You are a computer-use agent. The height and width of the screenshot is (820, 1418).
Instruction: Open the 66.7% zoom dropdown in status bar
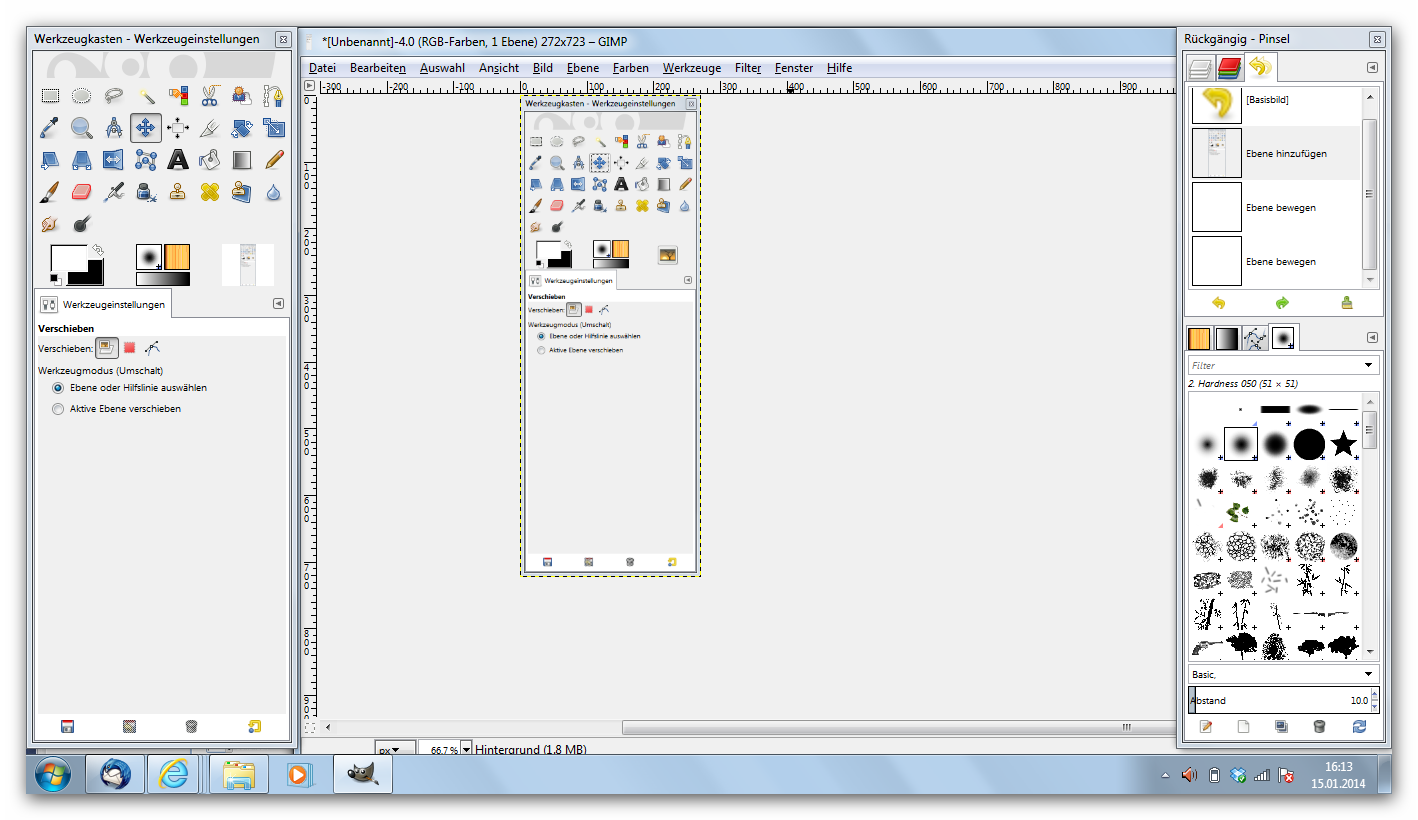466,749
